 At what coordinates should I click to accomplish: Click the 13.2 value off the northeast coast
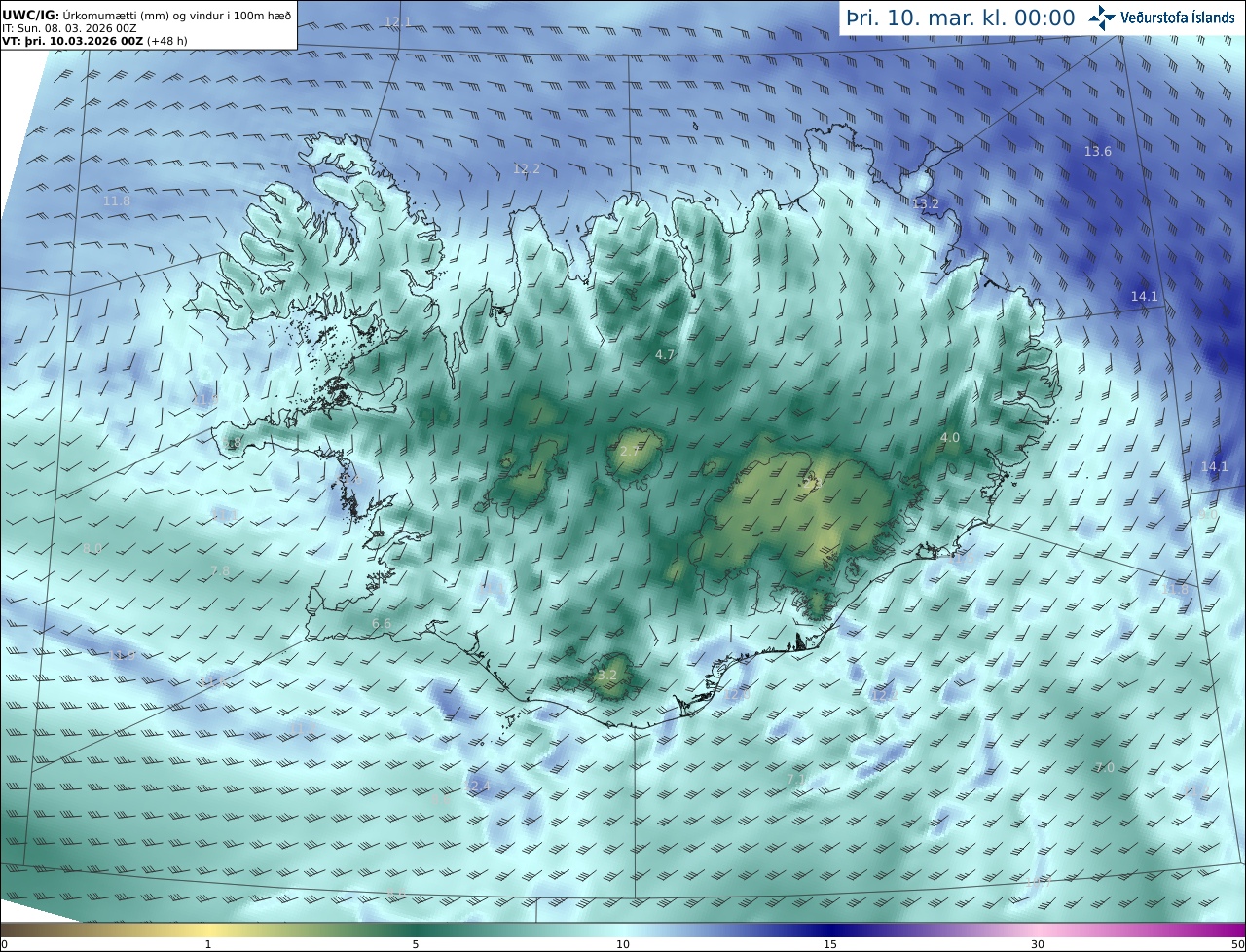tap(926, 203)
